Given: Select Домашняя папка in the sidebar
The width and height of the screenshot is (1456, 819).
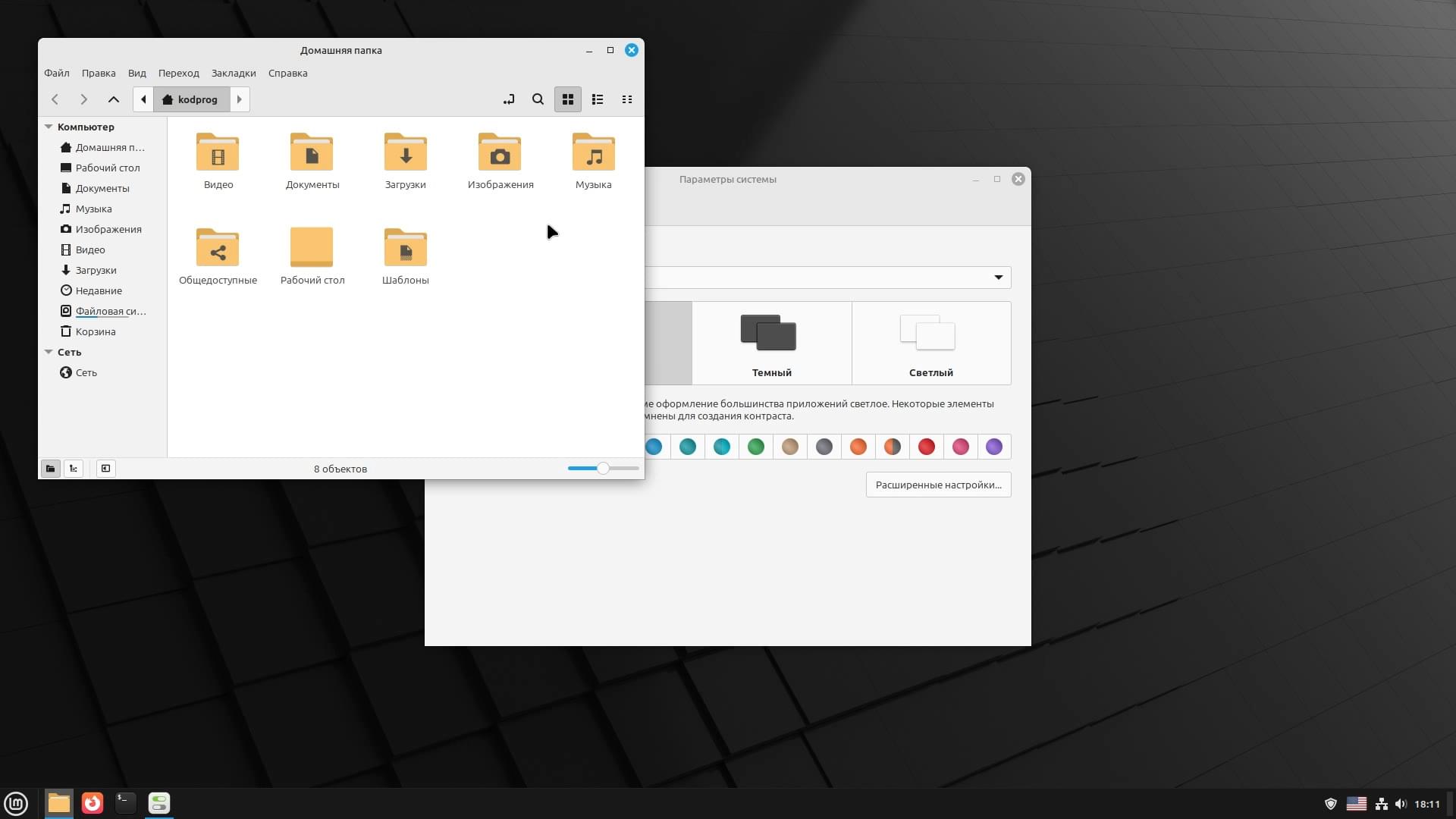Looking at the screenshot, I should (x=102, y=147).
